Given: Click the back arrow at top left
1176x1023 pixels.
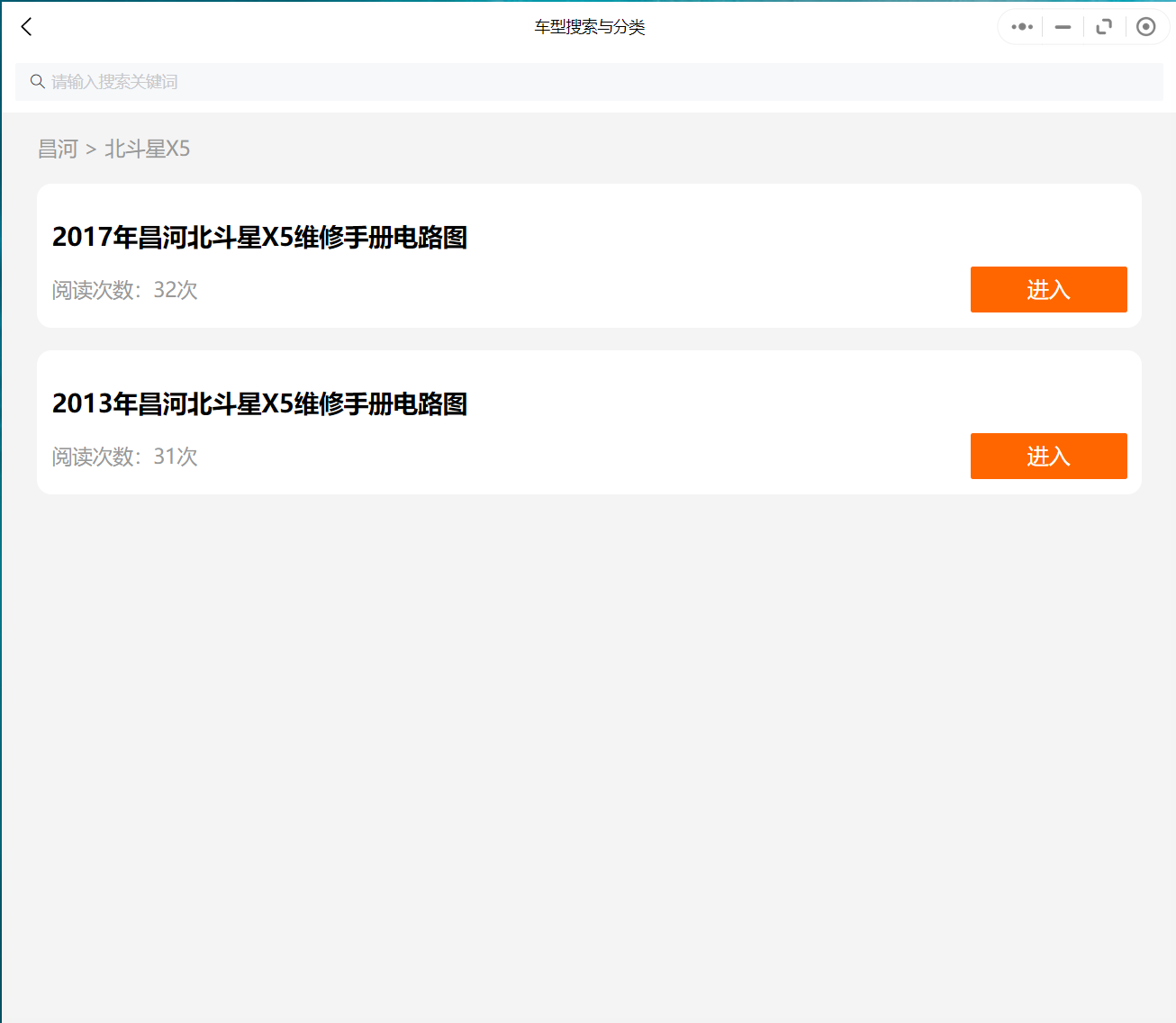Looking at the screenshot, I should [x=26, y=27].
